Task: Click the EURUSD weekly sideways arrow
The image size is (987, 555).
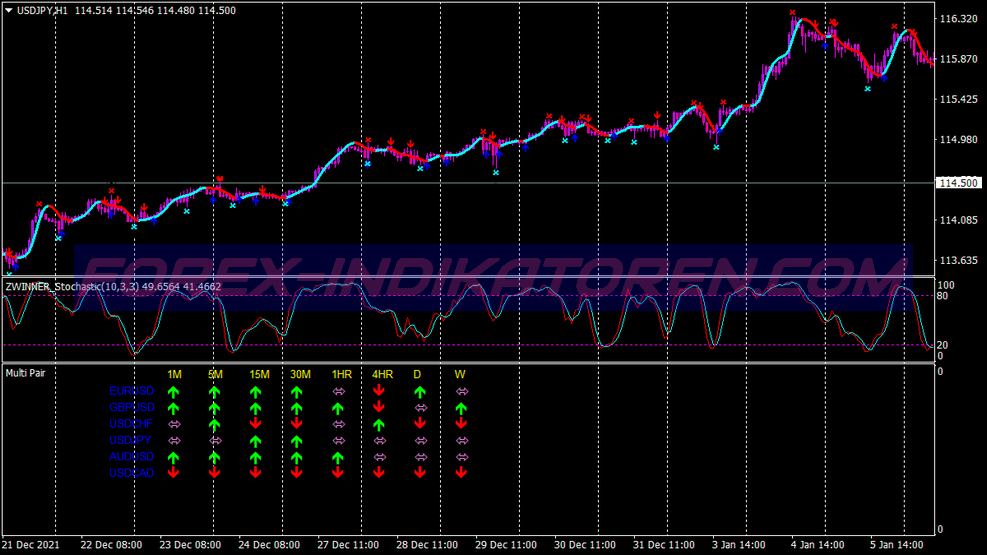Action: [462, 391]
